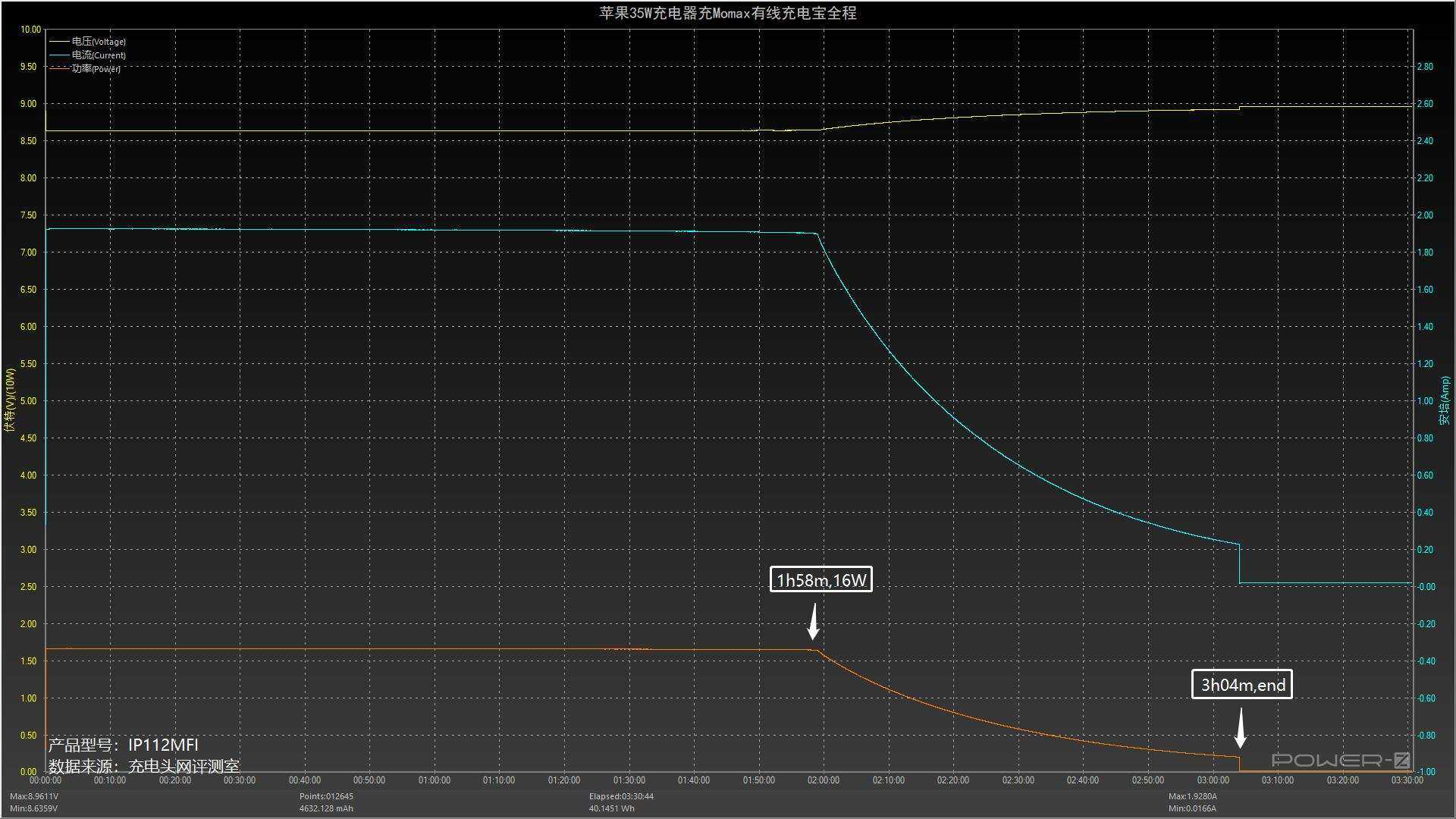Click the 01:50:00 time axis label
Image resolution: width=1456 pixels, height=819 pixels.
click(x=759, y=780)
